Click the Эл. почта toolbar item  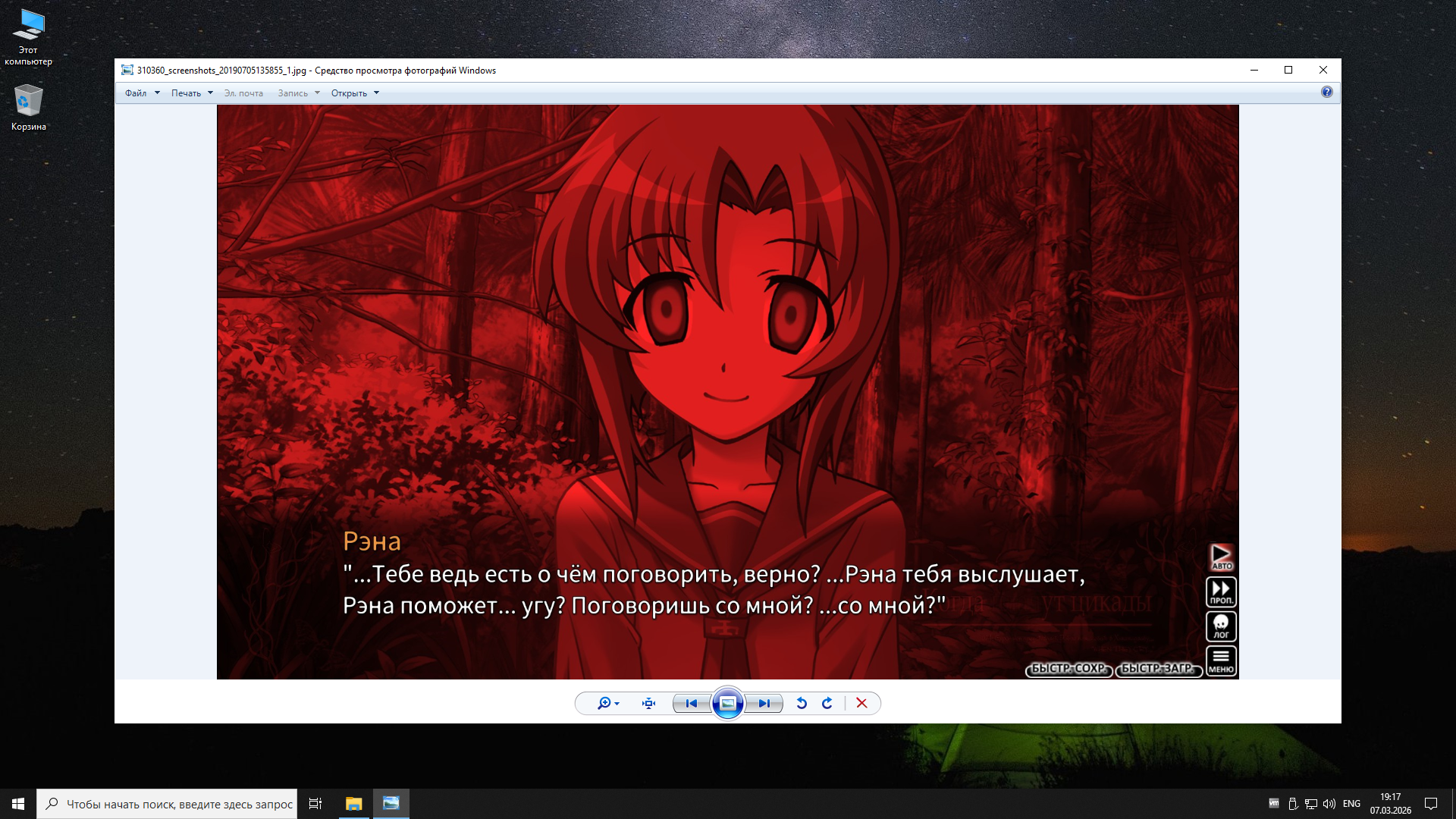243,93
